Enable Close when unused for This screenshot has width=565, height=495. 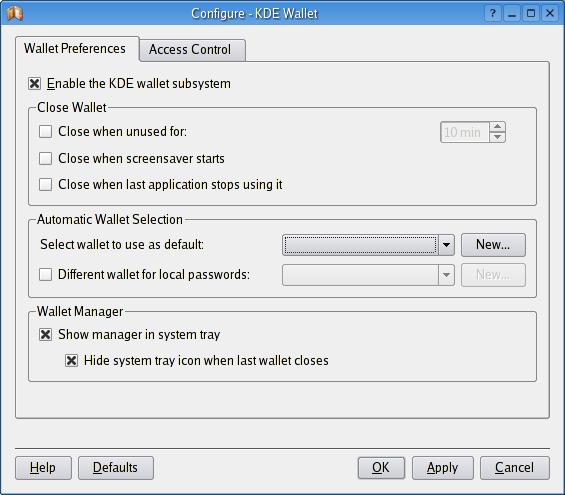tap(45, 131)
